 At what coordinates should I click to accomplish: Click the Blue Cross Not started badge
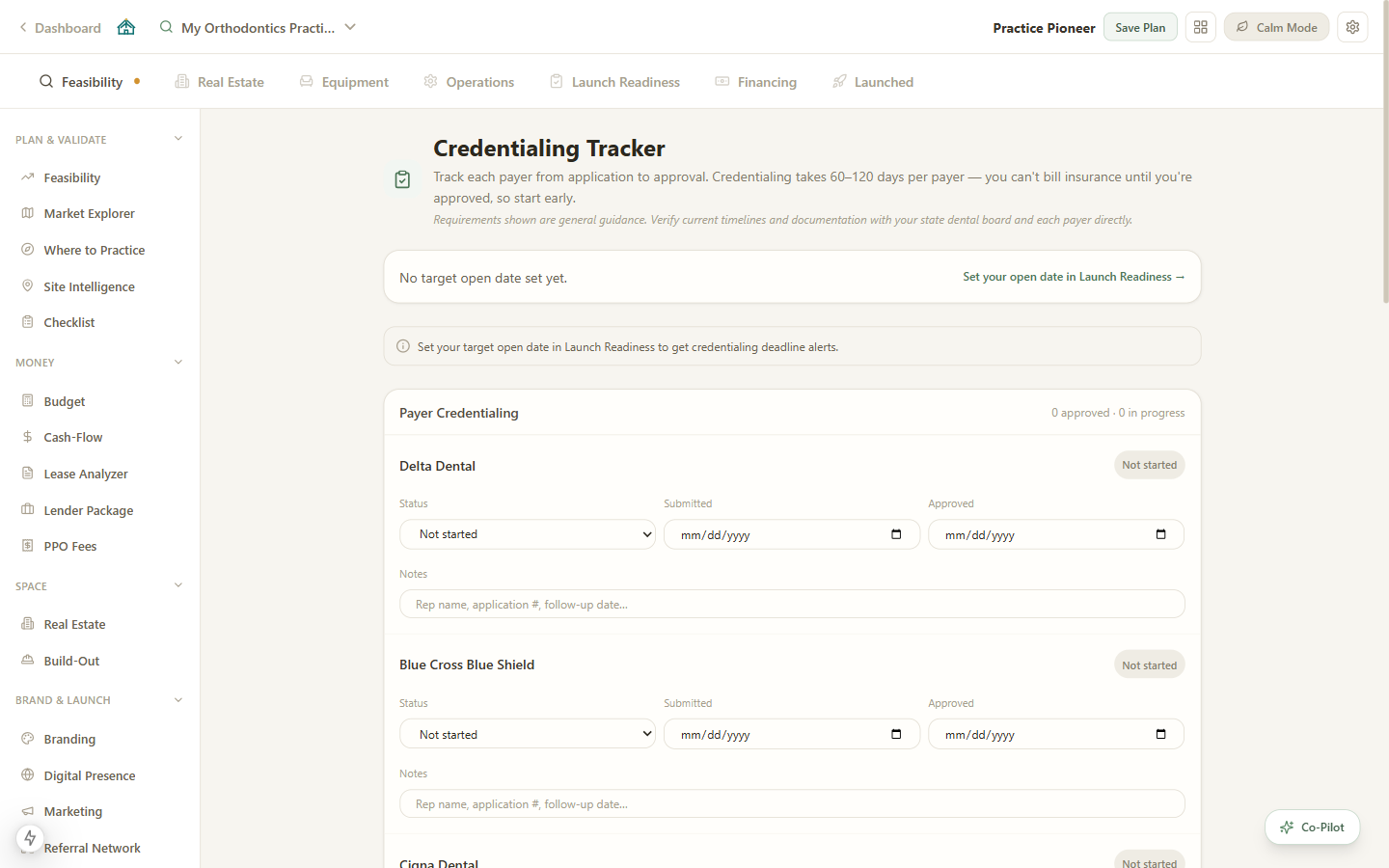[1149, 665]
